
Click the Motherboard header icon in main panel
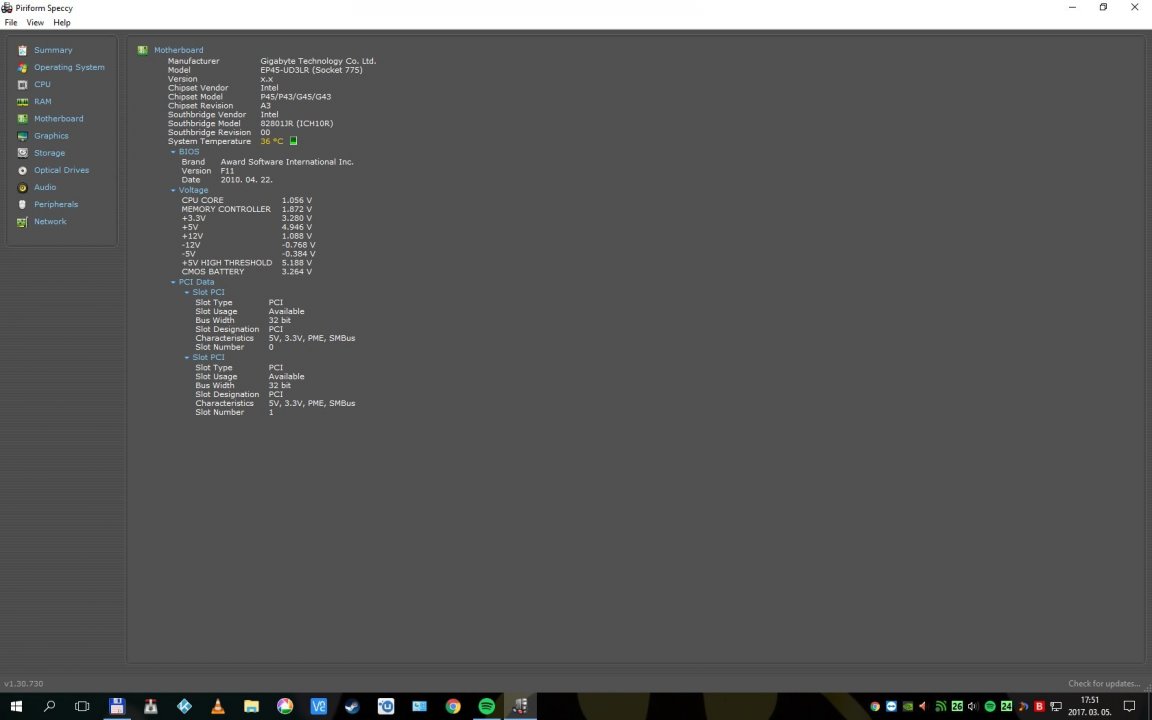pos(143,50)
